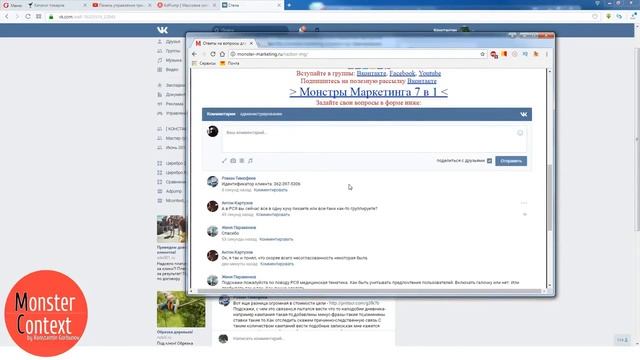Go back in the front Chrome window
The width and height of the screenshot is (640, 360).
194,54
